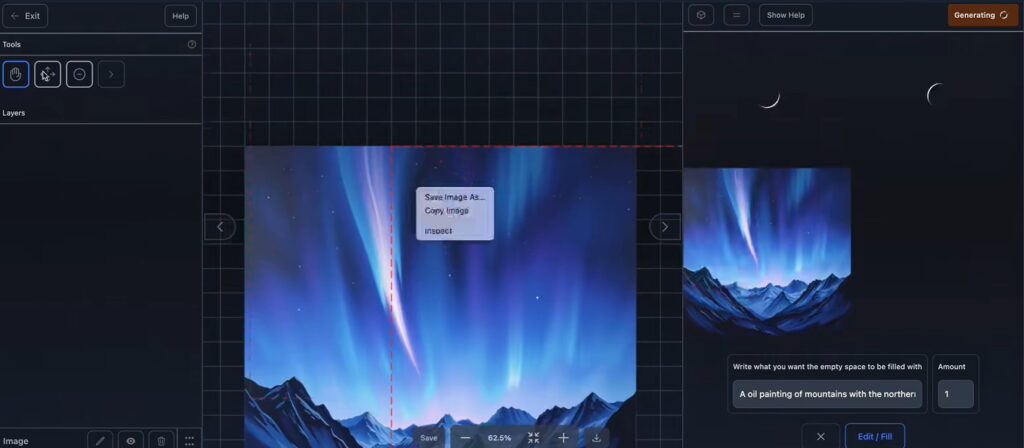Open the Image layer more options dots
1024x448 pixels.
coord(189,440)
